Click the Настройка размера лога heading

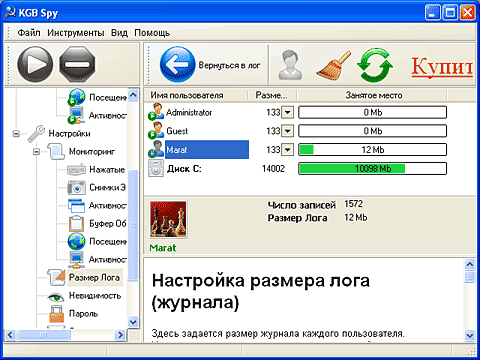point(261,291)
